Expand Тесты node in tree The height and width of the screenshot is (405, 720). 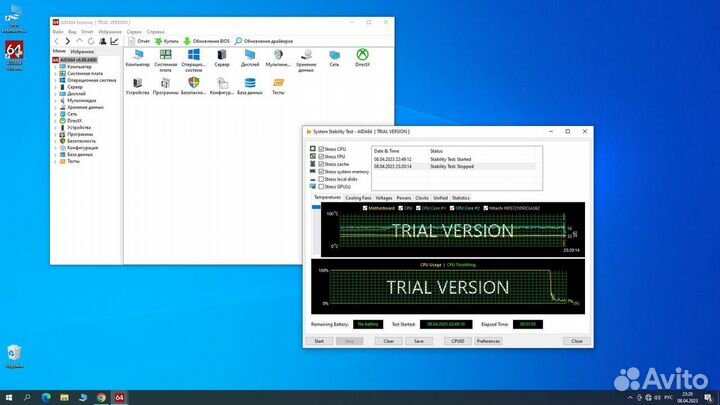point(56,162)
